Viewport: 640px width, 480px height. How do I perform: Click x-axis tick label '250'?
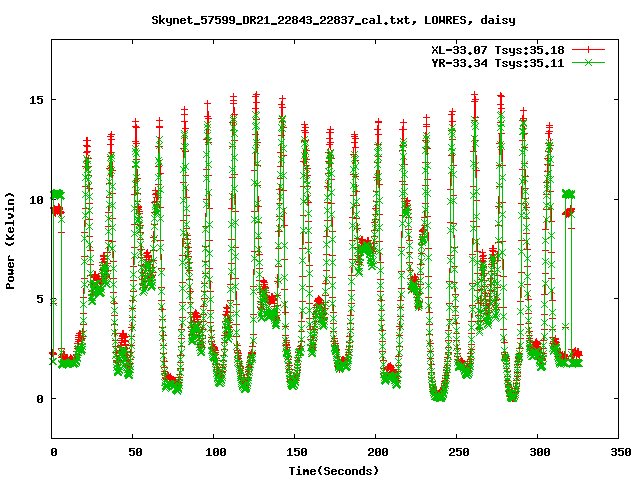459,452
